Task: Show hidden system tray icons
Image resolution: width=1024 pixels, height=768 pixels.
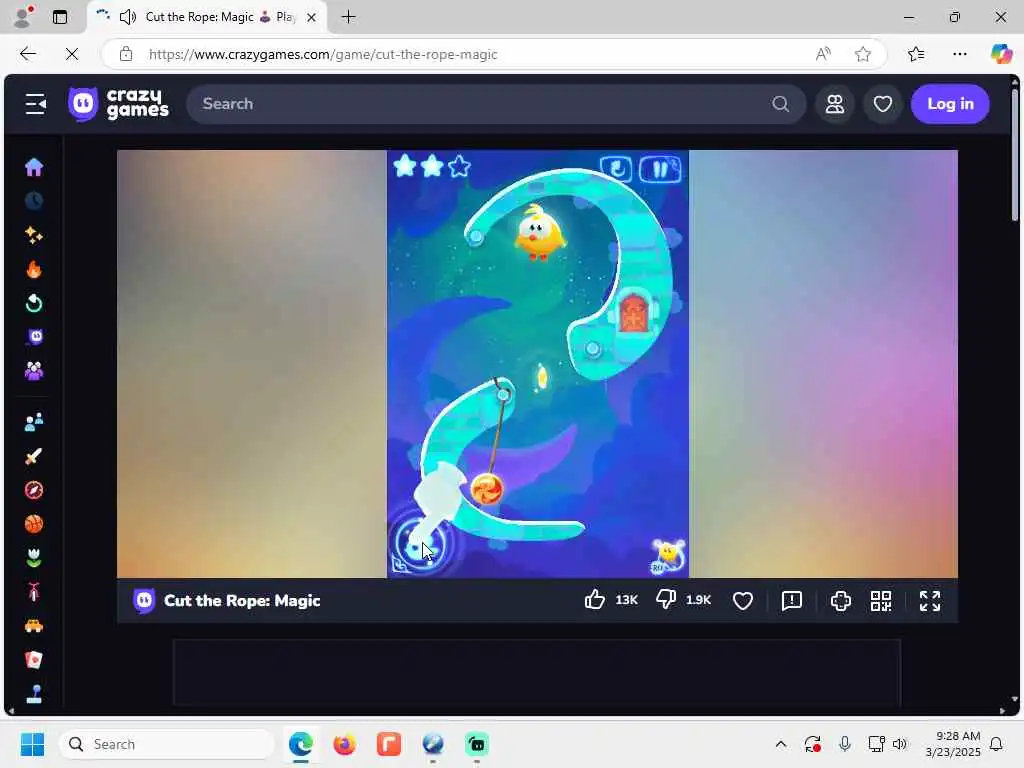Action: 780,744
